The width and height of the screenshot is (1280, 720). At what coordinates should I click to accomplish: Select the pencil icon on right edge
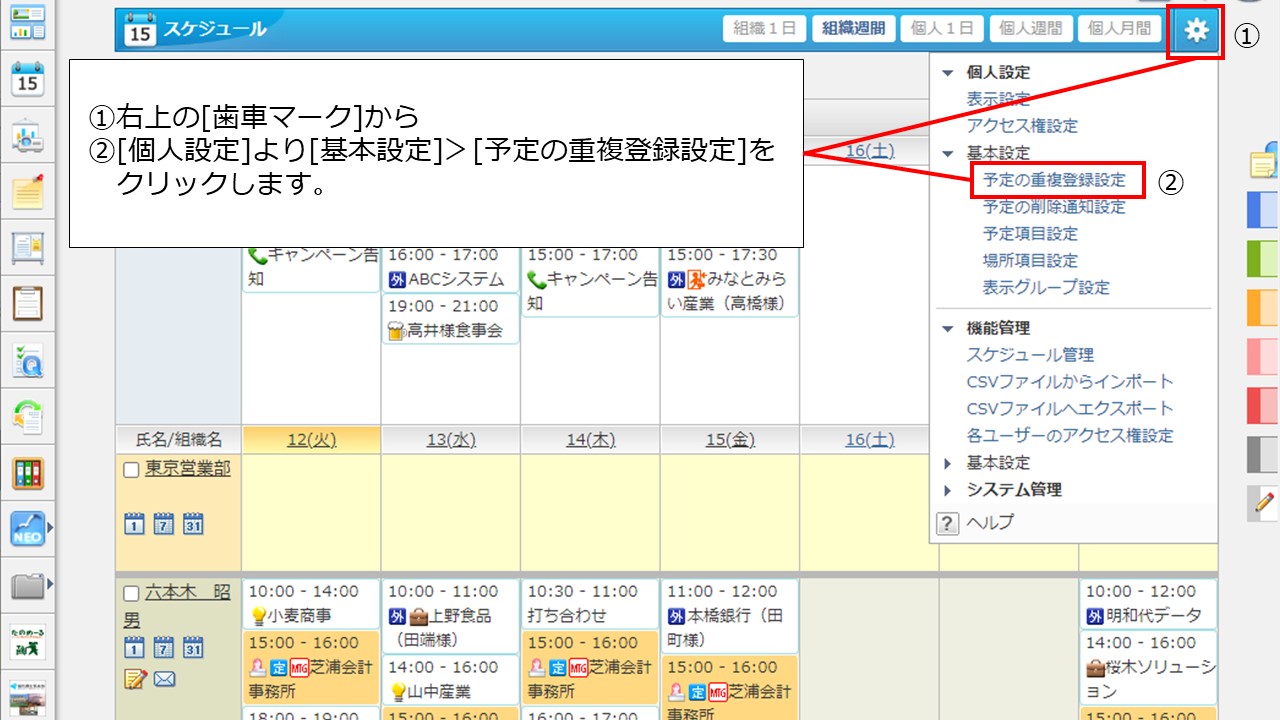click(x=1265, y=501)
